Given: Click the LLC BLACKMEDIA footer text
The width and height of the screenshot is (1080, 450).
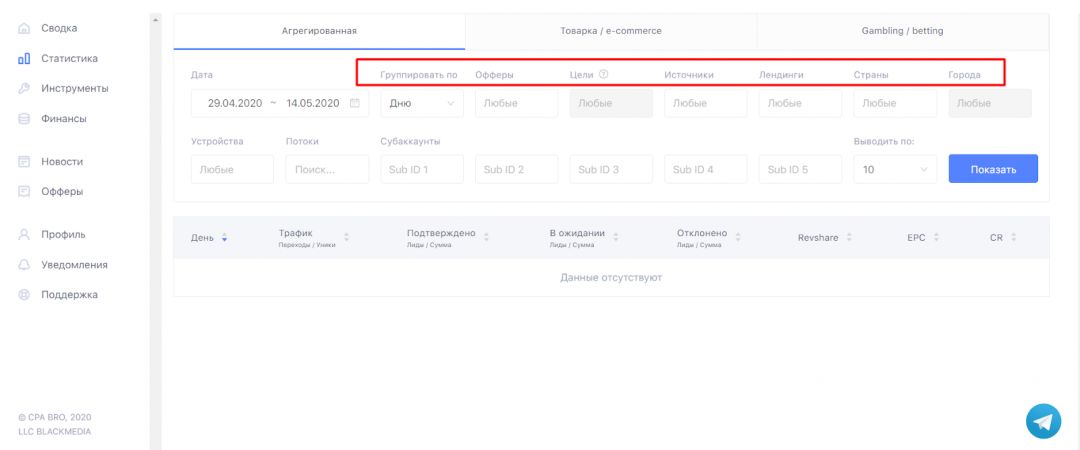Looking at the screenshot, I should pyautogui.click(x=54, y=431).
